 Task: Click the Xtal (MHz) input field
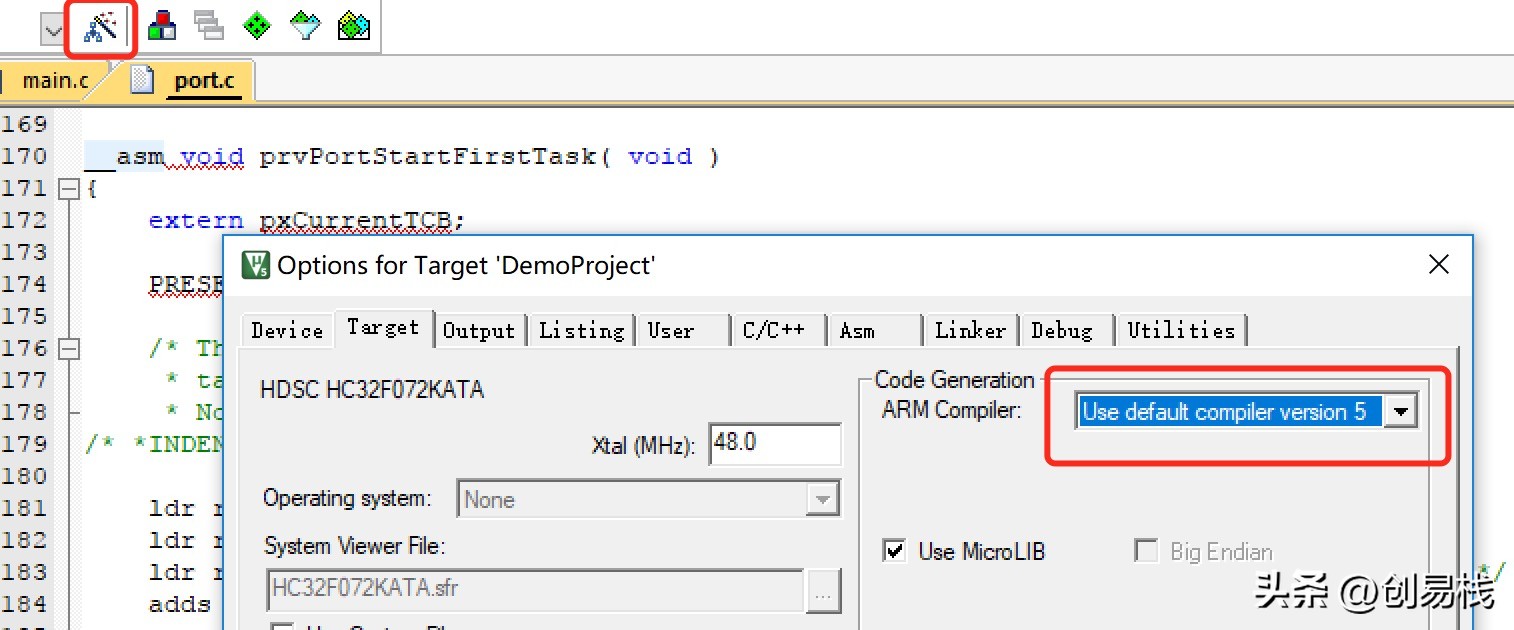(x=774, y=444)
